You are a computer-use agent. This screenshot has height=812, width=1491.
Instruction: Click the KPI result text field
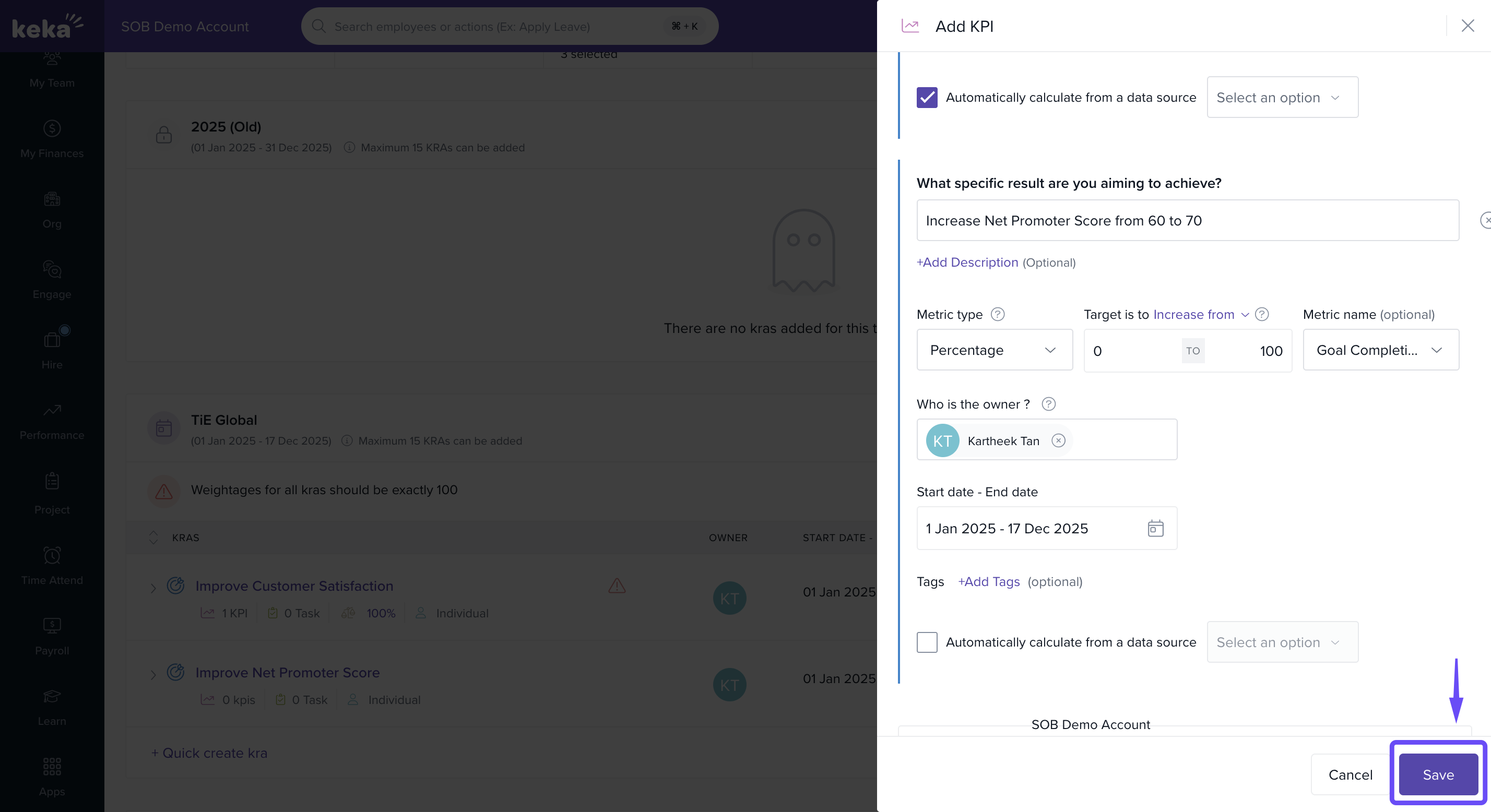point(1187,221)
